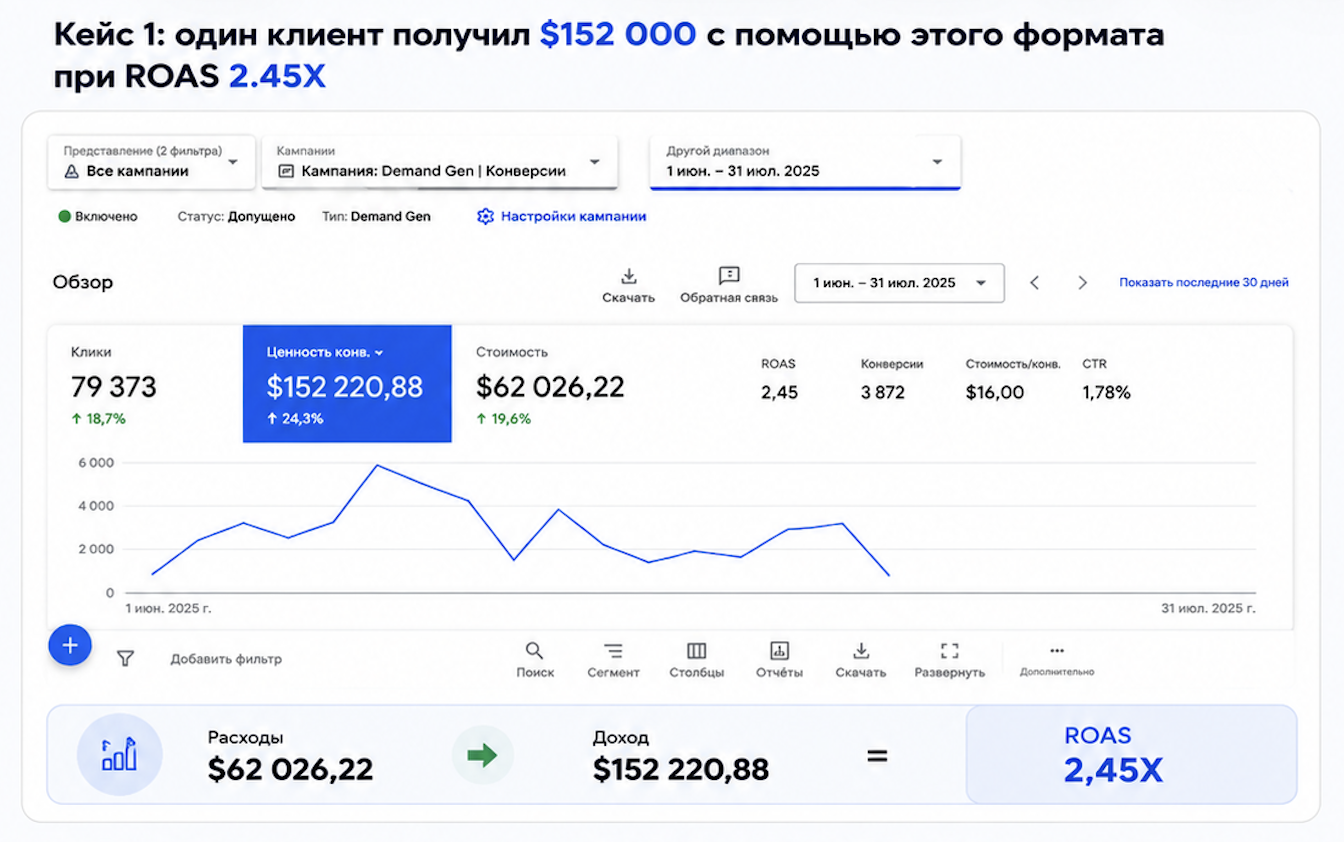This screenshot has width=1344, height=842.
Task: Click the Обратная связь feedback icon
Action: (729, 276)
